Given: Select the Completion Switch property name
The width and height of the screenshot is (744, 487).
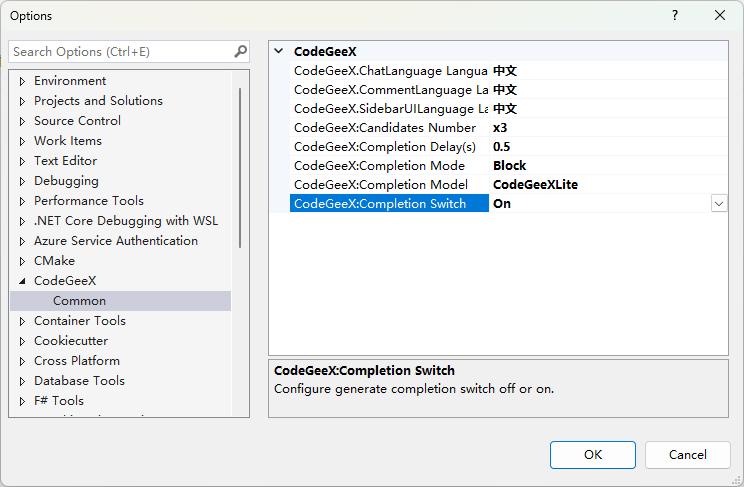Looking at the screenshot, I should pyautogui.click(x=390, y=204).
